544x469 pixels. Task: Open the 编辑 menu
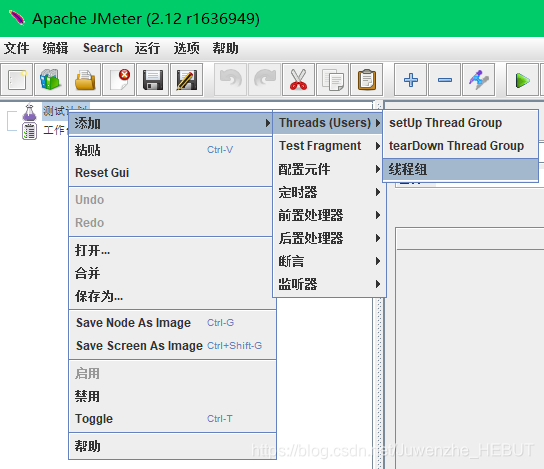tap(55, 48)
